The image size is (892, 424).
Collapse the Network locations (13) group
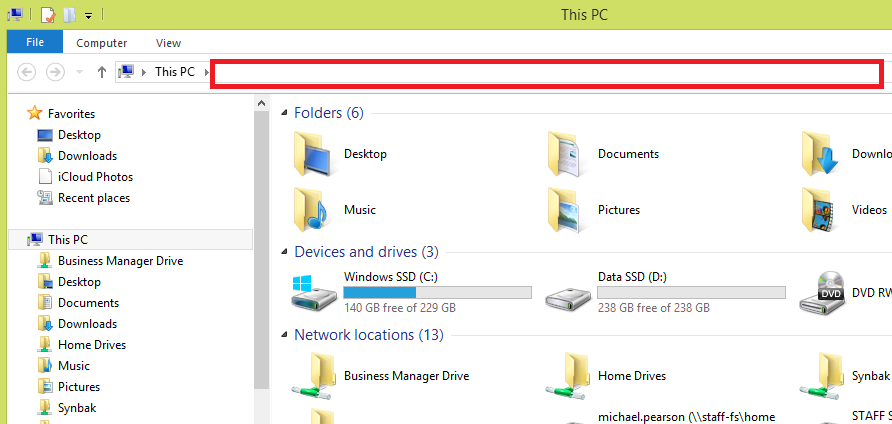tap(284, 335)
